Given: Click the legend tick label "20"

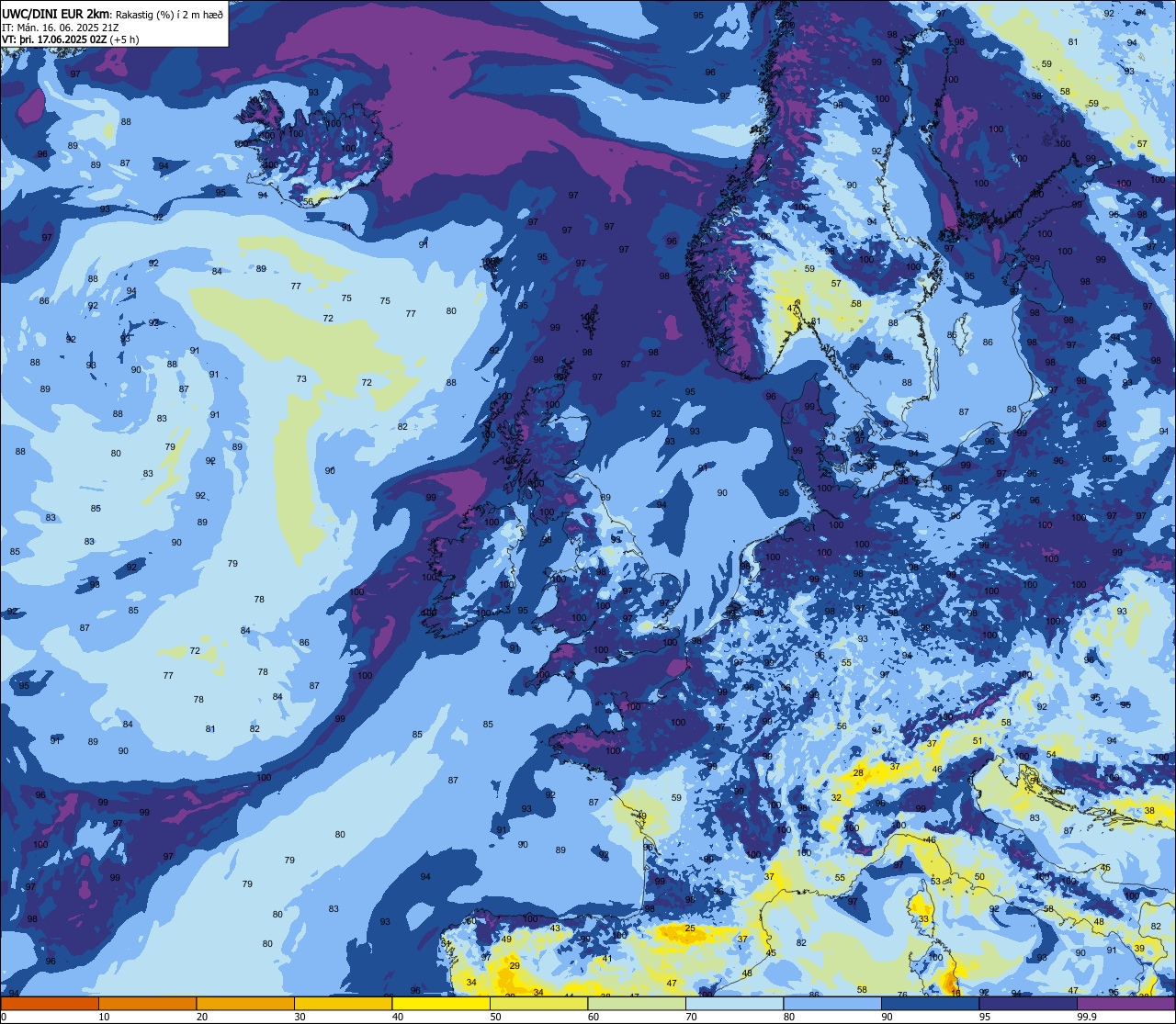Looking at the screenshot, I should pyautogui.click(x=202, y=1017).
